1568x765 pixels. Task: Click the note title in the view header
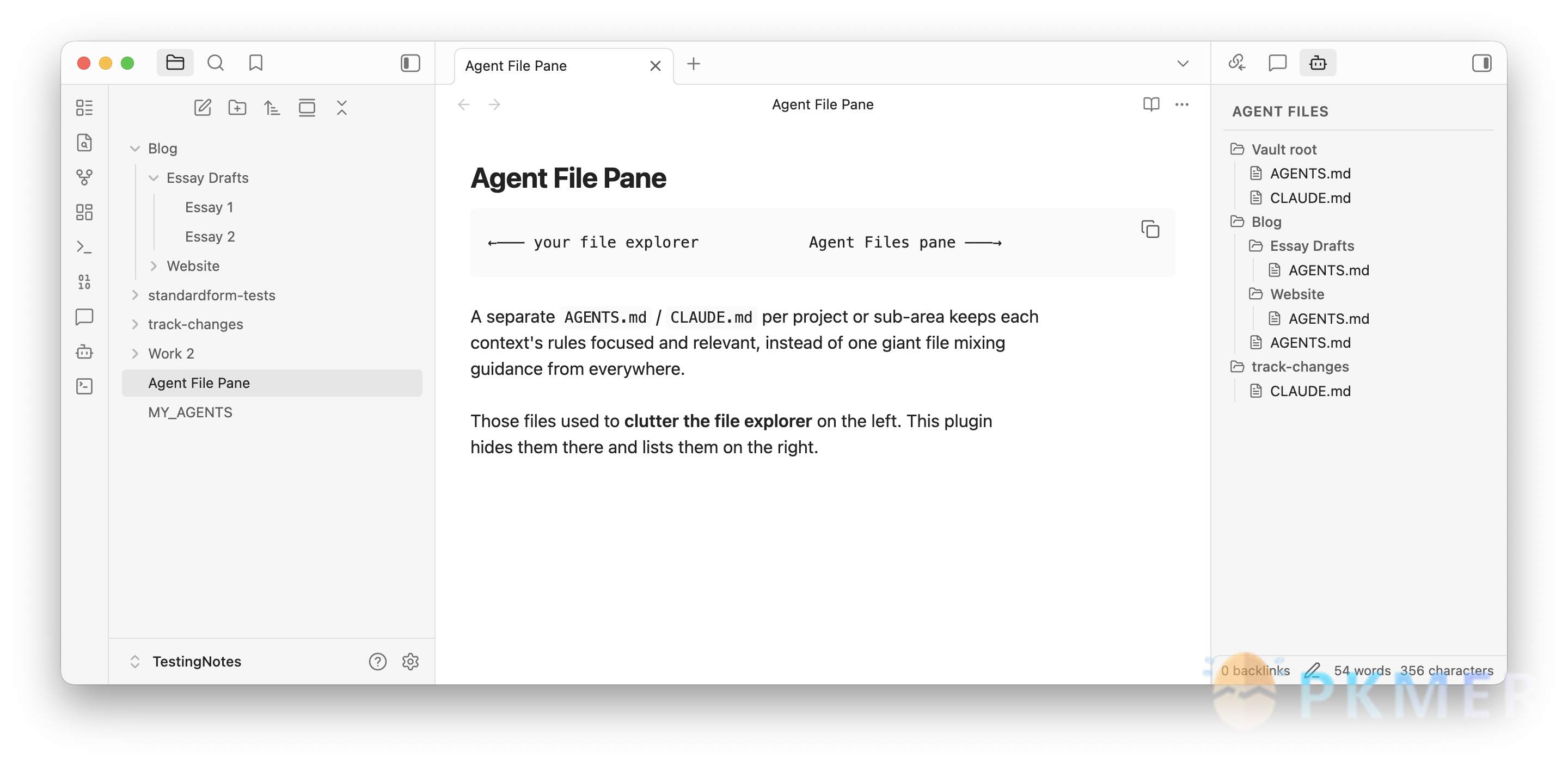click(x=822, y=104)
